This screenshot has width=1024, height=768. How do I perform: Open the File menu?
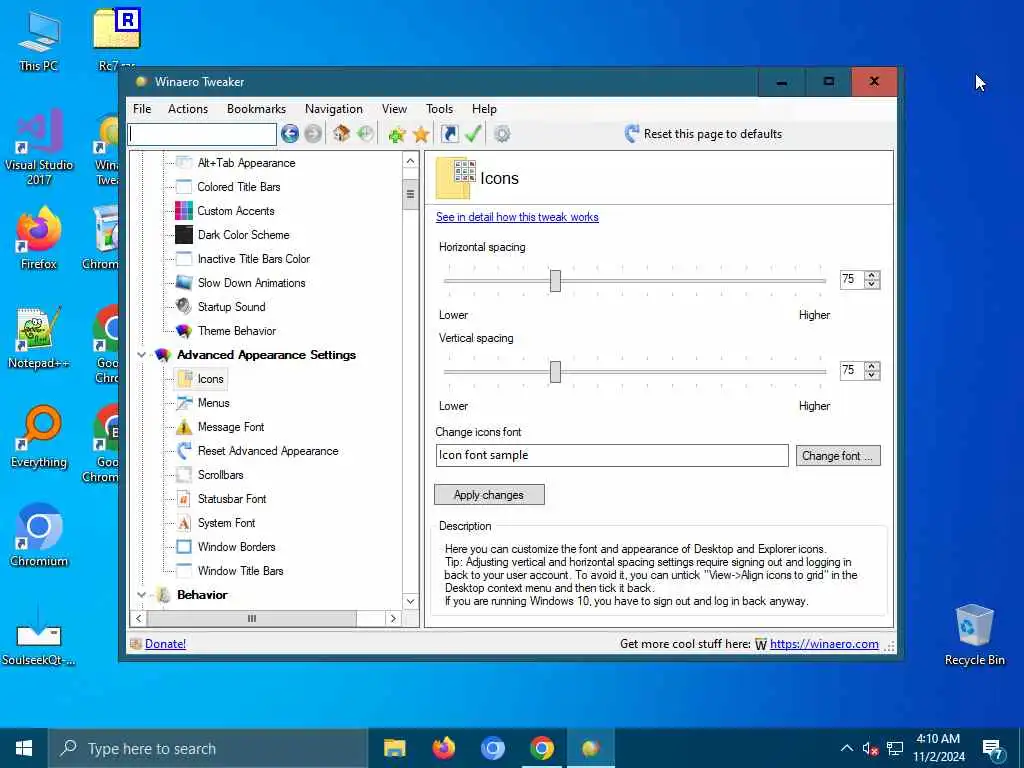click(x=142, y=109)
